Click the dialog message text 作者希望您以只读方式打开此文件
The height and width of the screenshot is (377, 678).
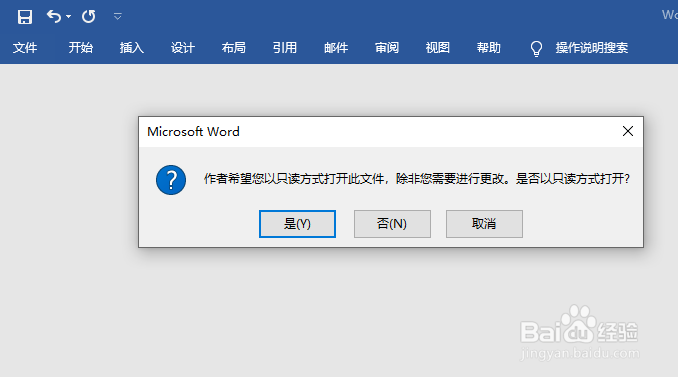[294, 179]
